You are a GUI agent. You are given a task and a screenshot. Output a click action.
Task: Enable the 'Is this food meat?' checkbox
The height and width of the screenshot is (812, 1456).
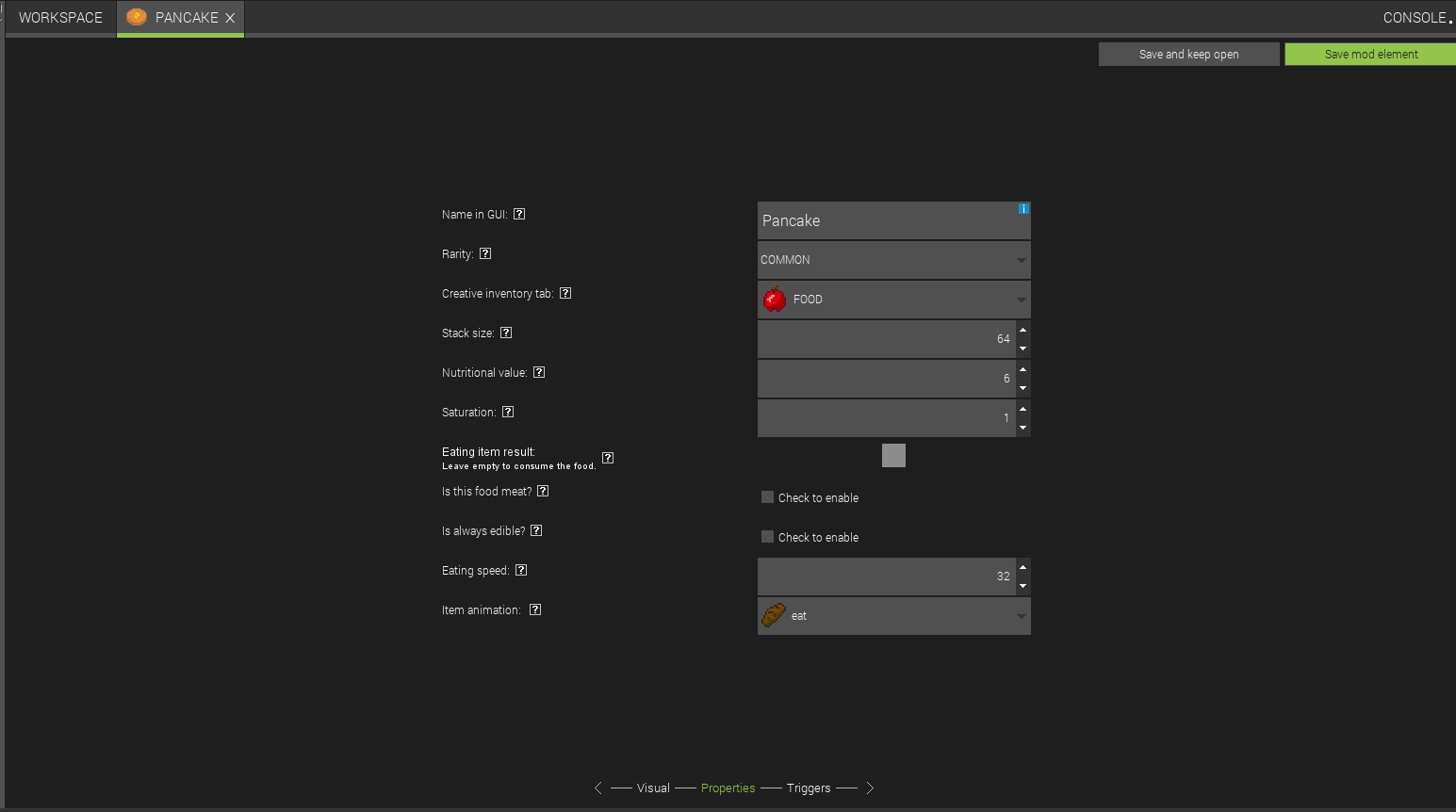(767, 496)
